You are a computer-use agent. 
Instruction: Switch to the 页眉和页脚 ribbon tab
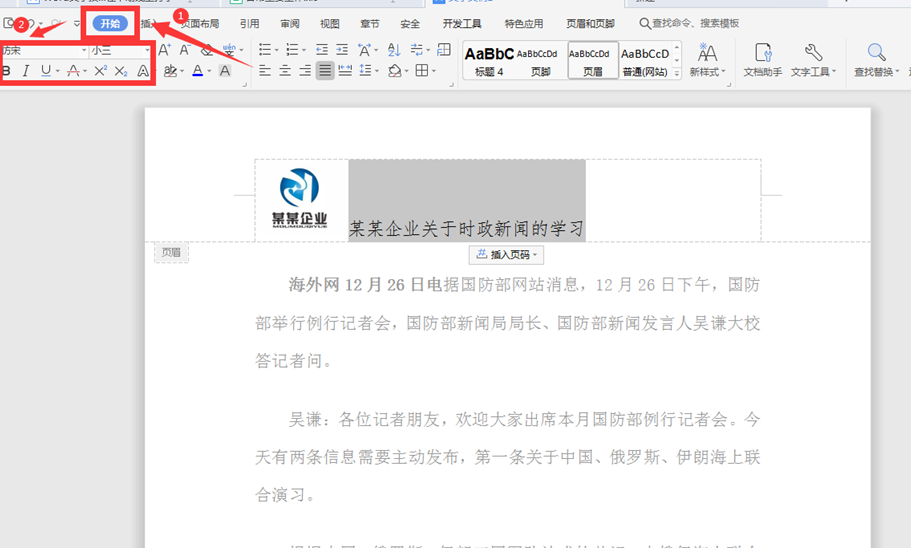(x=590, y=23)
